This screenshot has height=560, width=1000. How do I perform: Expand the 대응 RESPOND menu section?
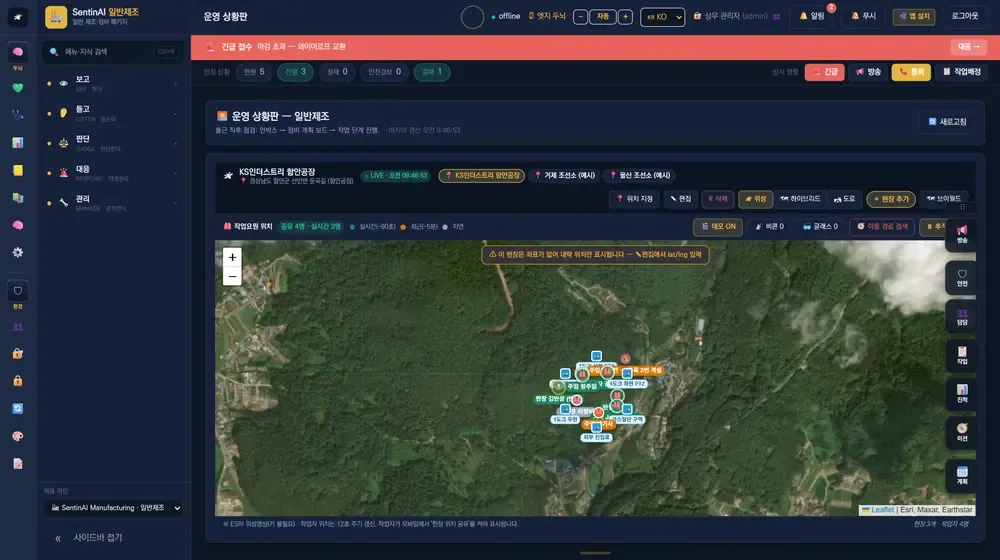(x=113, y=173)
